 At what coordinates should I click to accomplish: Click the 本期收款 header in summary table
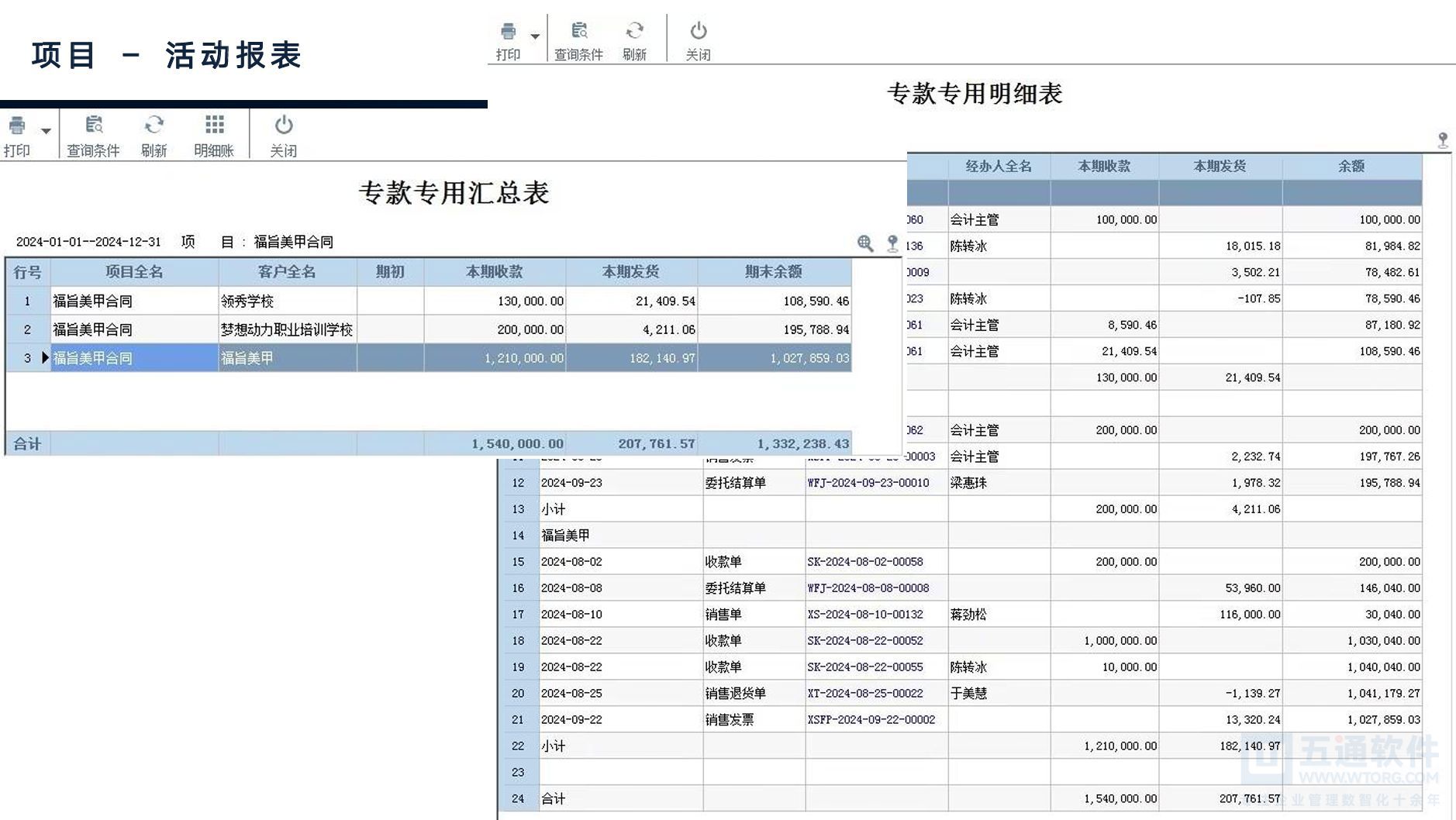pyautogui.click(x=495, y=272)
